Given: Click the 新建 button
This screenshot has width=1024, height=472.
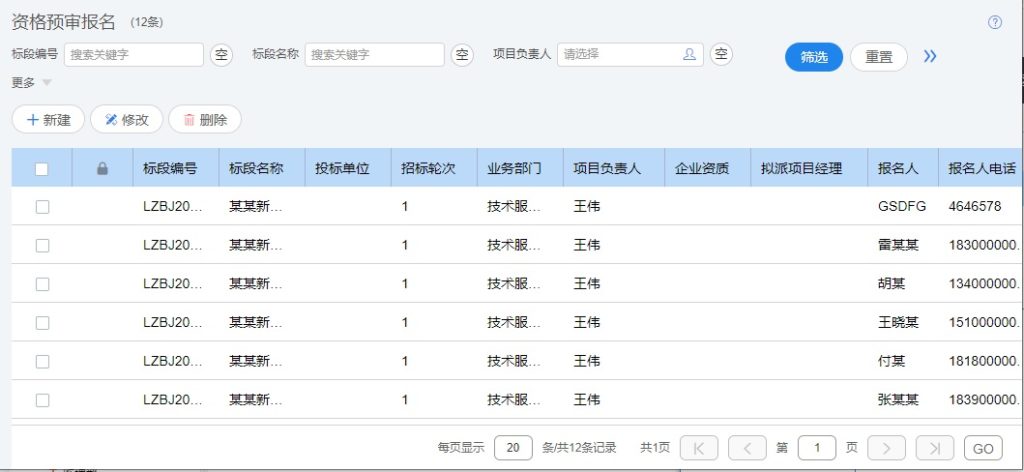Looking at the screenshot, I should (x=48, y=120).
